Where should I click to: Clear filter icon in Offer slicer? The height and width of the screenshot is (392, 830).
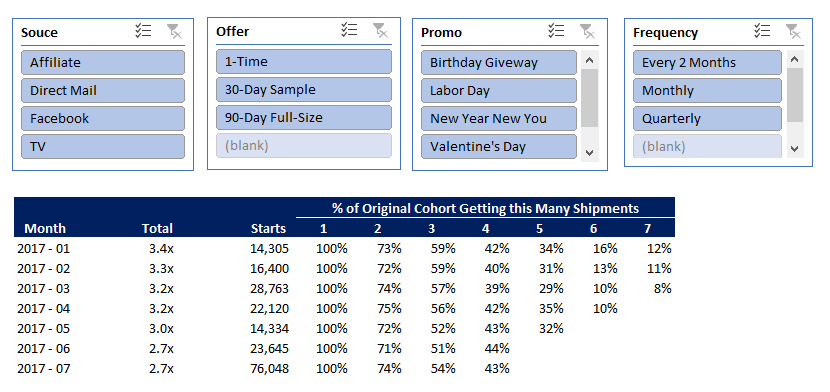point(380,30)
